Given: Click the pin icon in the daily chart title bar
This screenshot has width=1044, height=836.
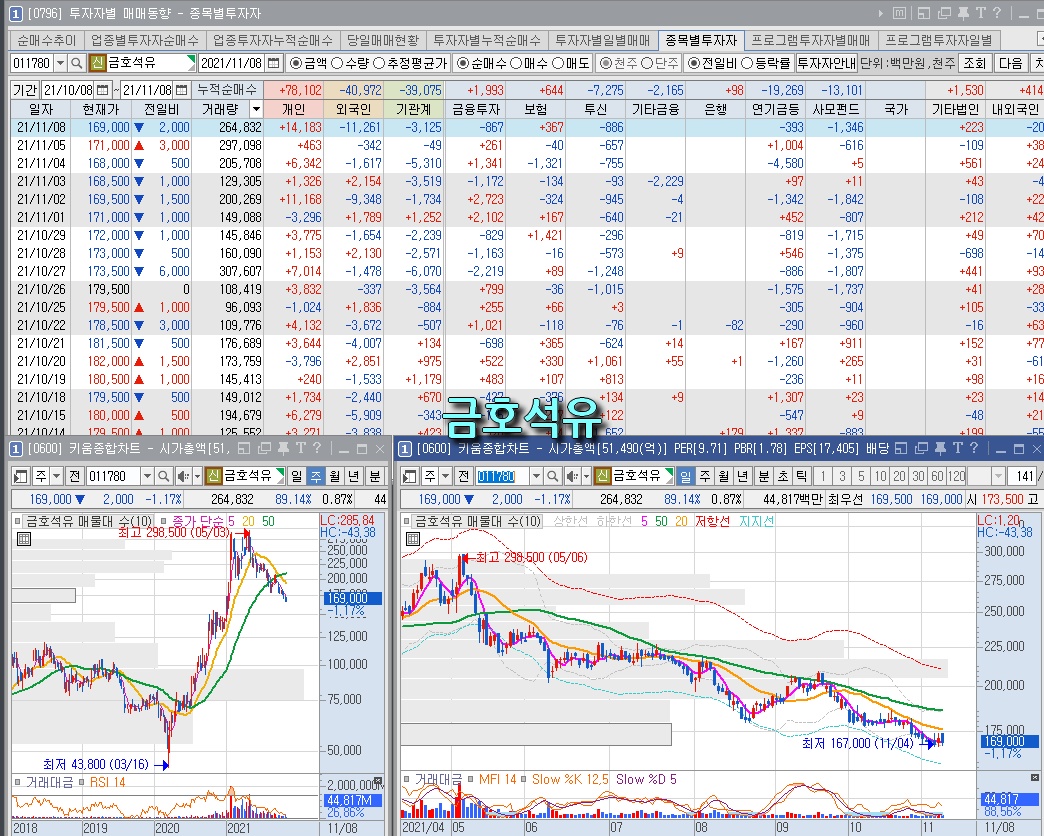Looking at the screenshot, I should (940, 449).
